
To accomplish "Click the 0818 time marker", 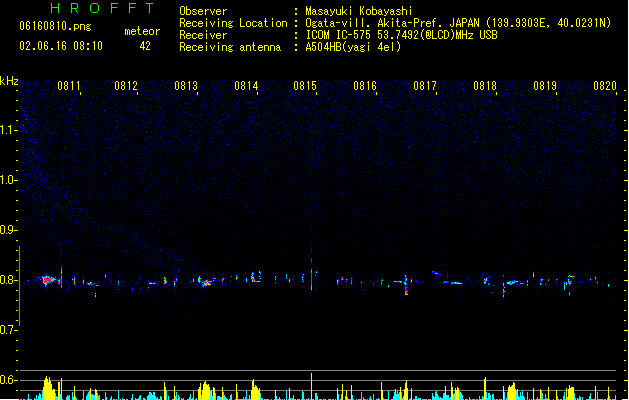I will click(x=485, y=86).
